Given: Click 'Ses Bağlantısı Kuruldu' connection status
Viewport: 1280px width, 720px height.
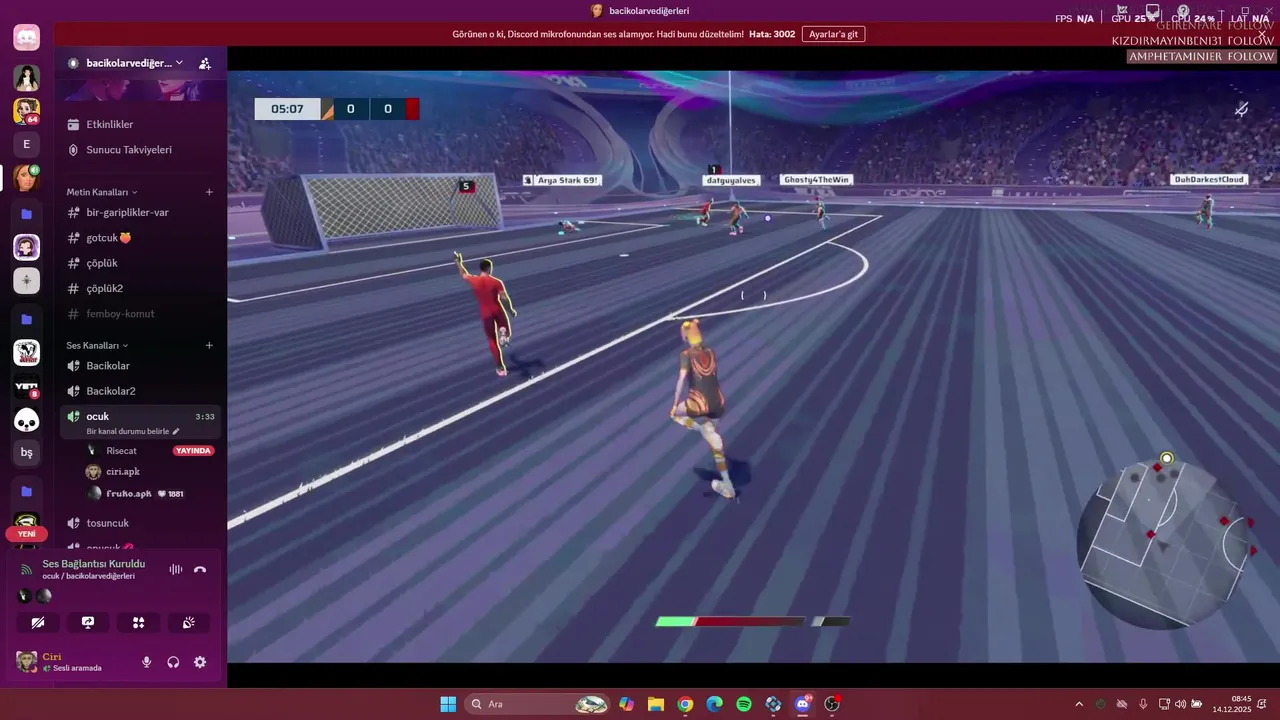Looking at the screenshot, I should coord(93,564).
